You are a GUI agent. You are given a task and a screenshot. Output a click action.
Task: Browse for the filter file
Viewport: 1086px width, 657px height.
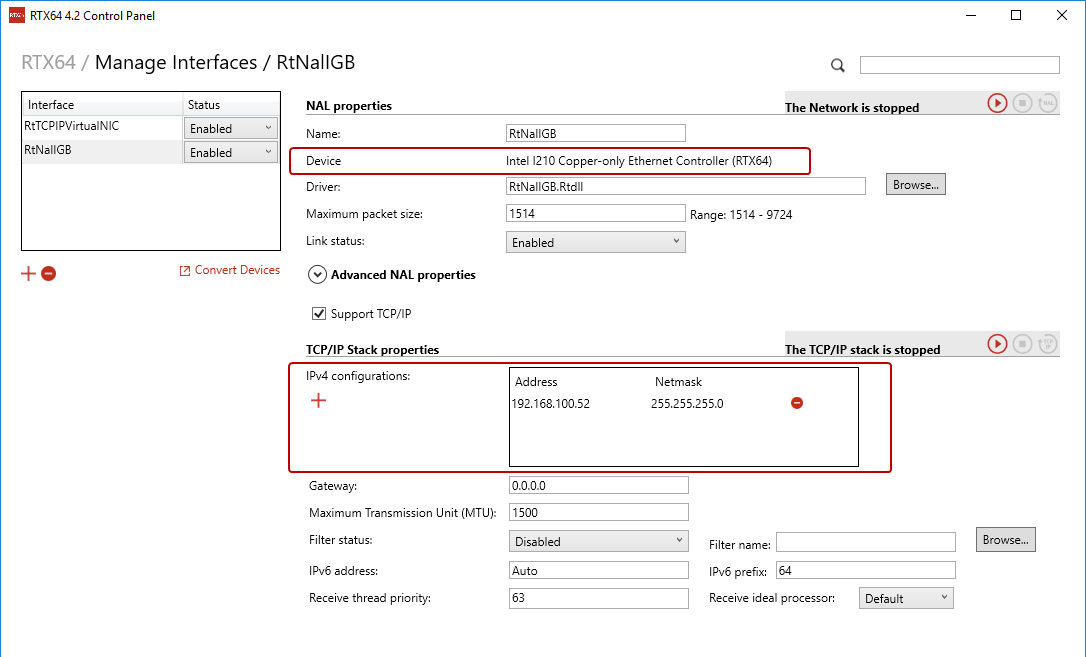coord(1006,540)
